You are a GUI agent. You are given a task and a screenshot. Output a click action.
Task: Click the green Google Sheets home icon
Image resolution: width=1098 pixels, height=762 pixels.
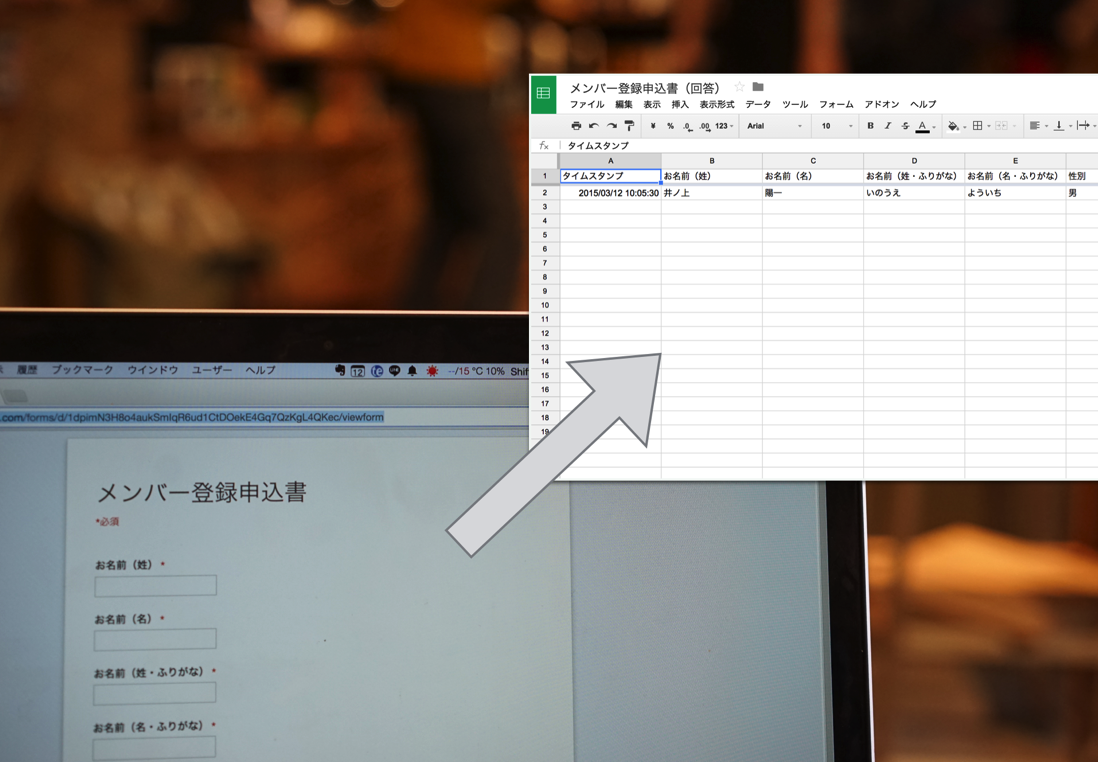pyautogui.click(x=543, y=94)
